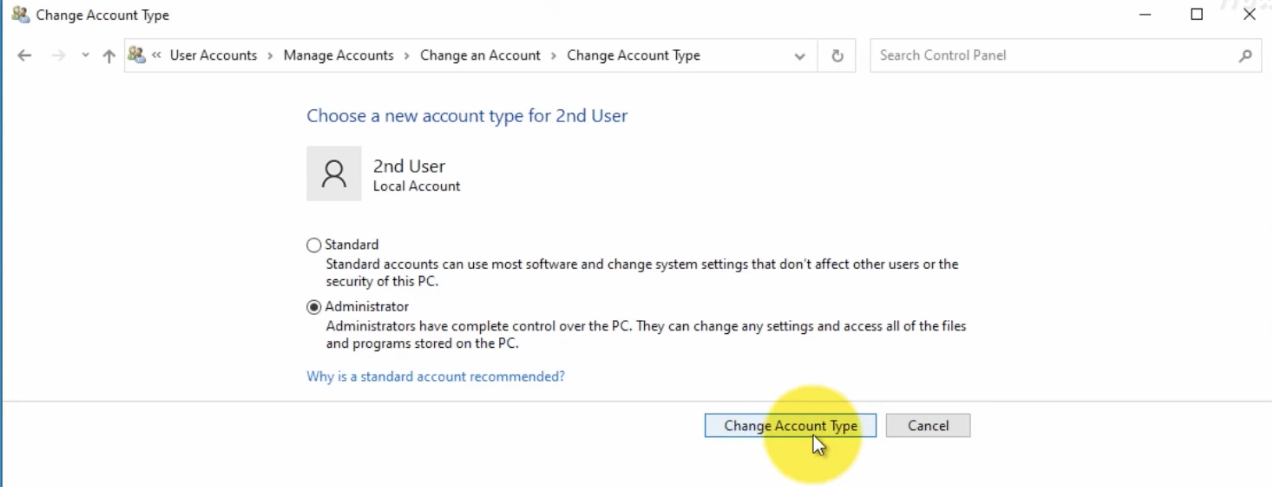The height and width of the screenshot is (487, 1272).
Task: Go up one level with the up arrow
Action: 109,56
